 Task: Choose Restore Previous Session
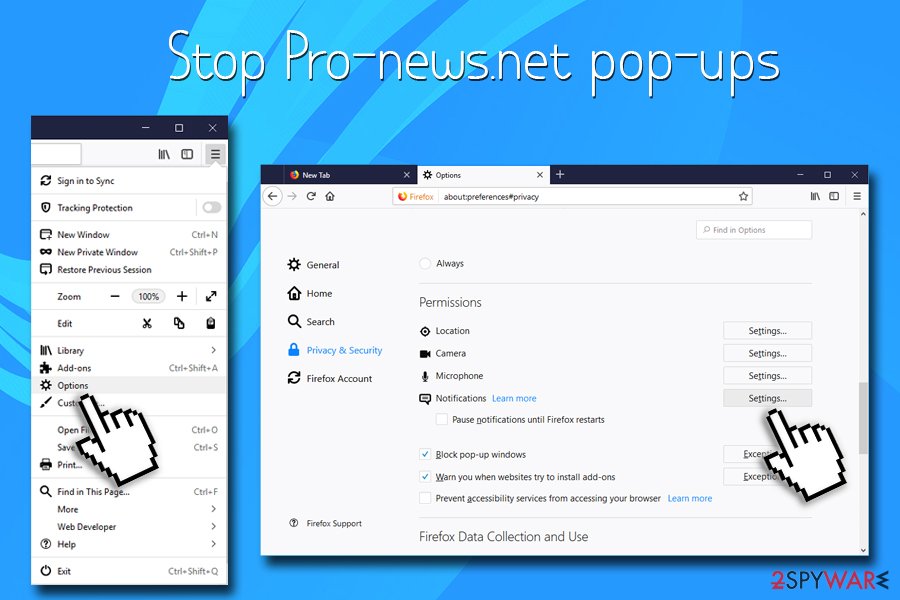point(129,269)
